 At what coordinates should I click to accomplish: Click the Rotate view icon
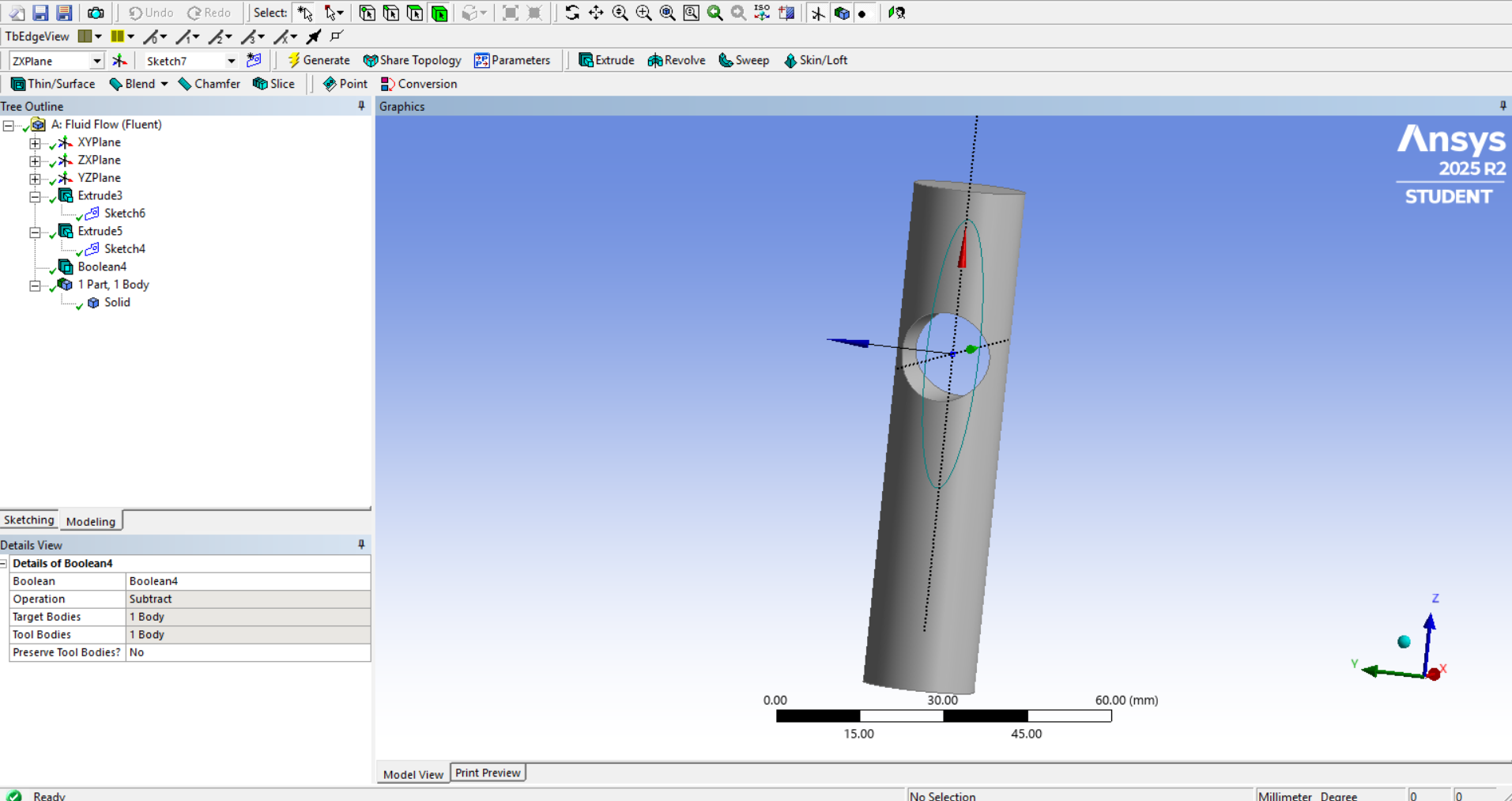[572, 13]
